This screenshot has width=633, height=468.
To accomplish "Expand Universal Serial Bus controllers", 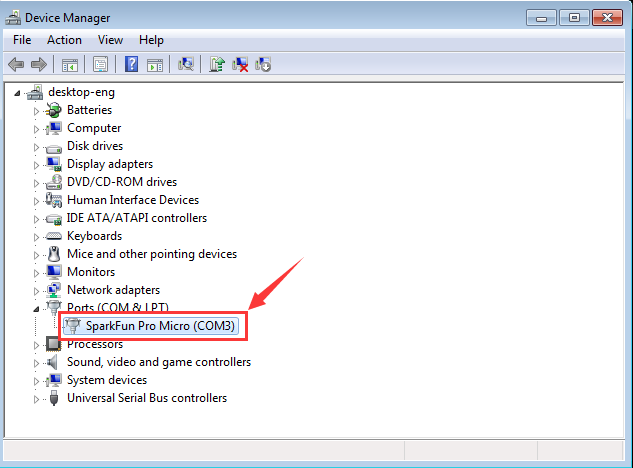I will click(37, 398).
